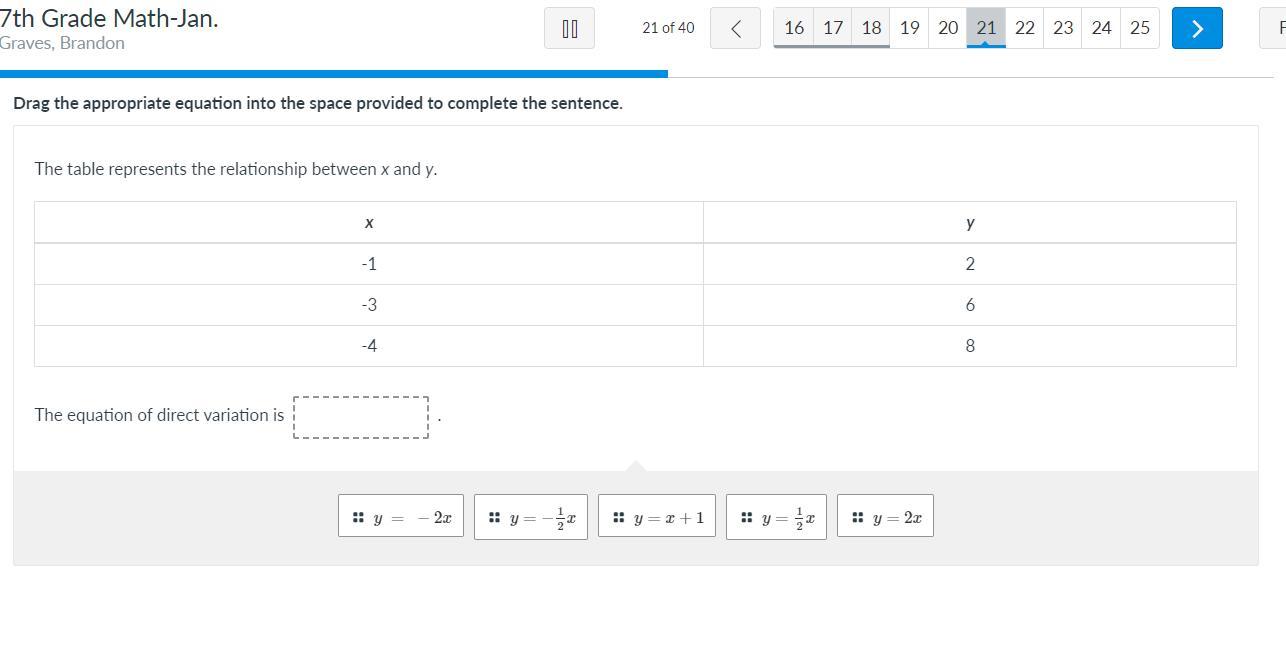The image size is (1286, 650).
Task: Grab drag handle of y = ½x tile
Action: (x=746, y=517)
